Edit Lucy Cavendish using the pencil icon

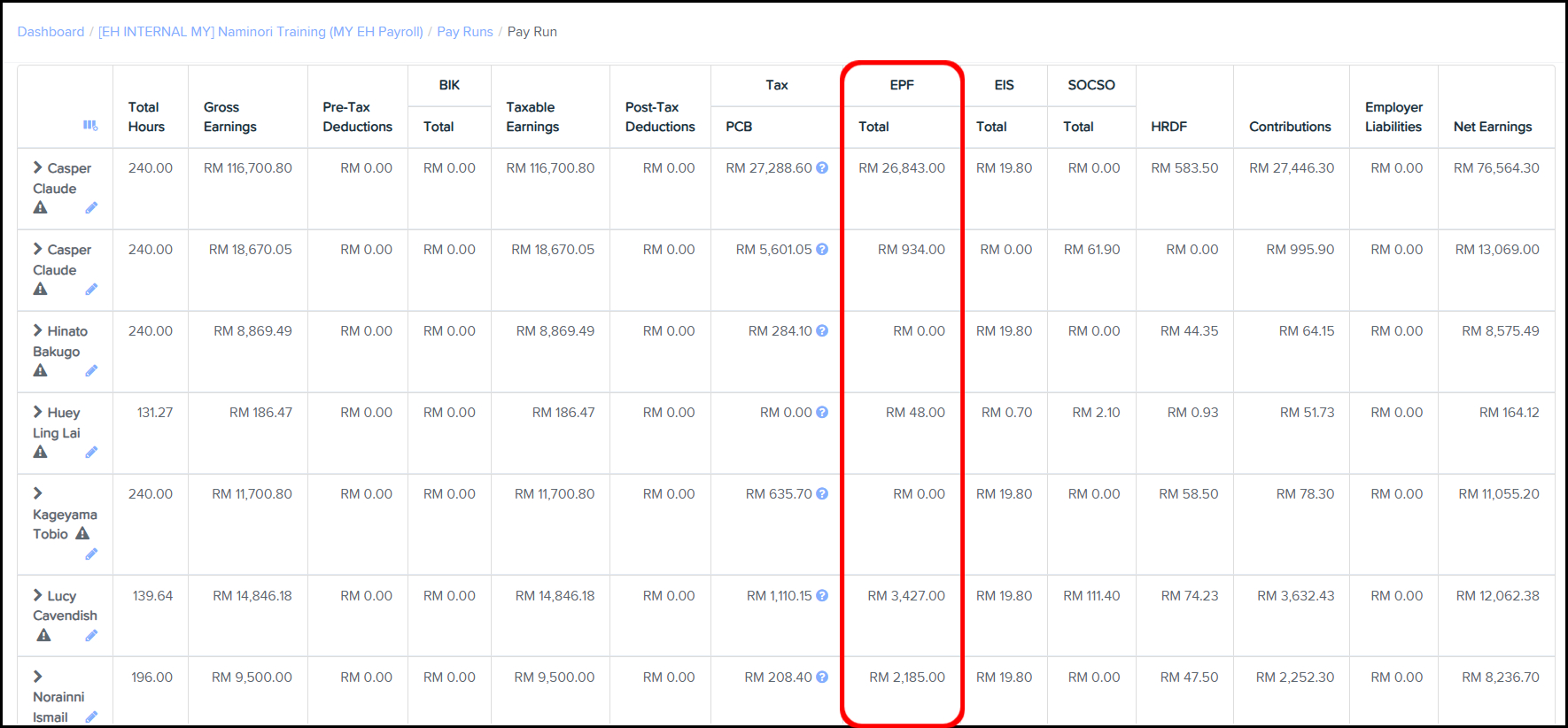tap(91, 636)
